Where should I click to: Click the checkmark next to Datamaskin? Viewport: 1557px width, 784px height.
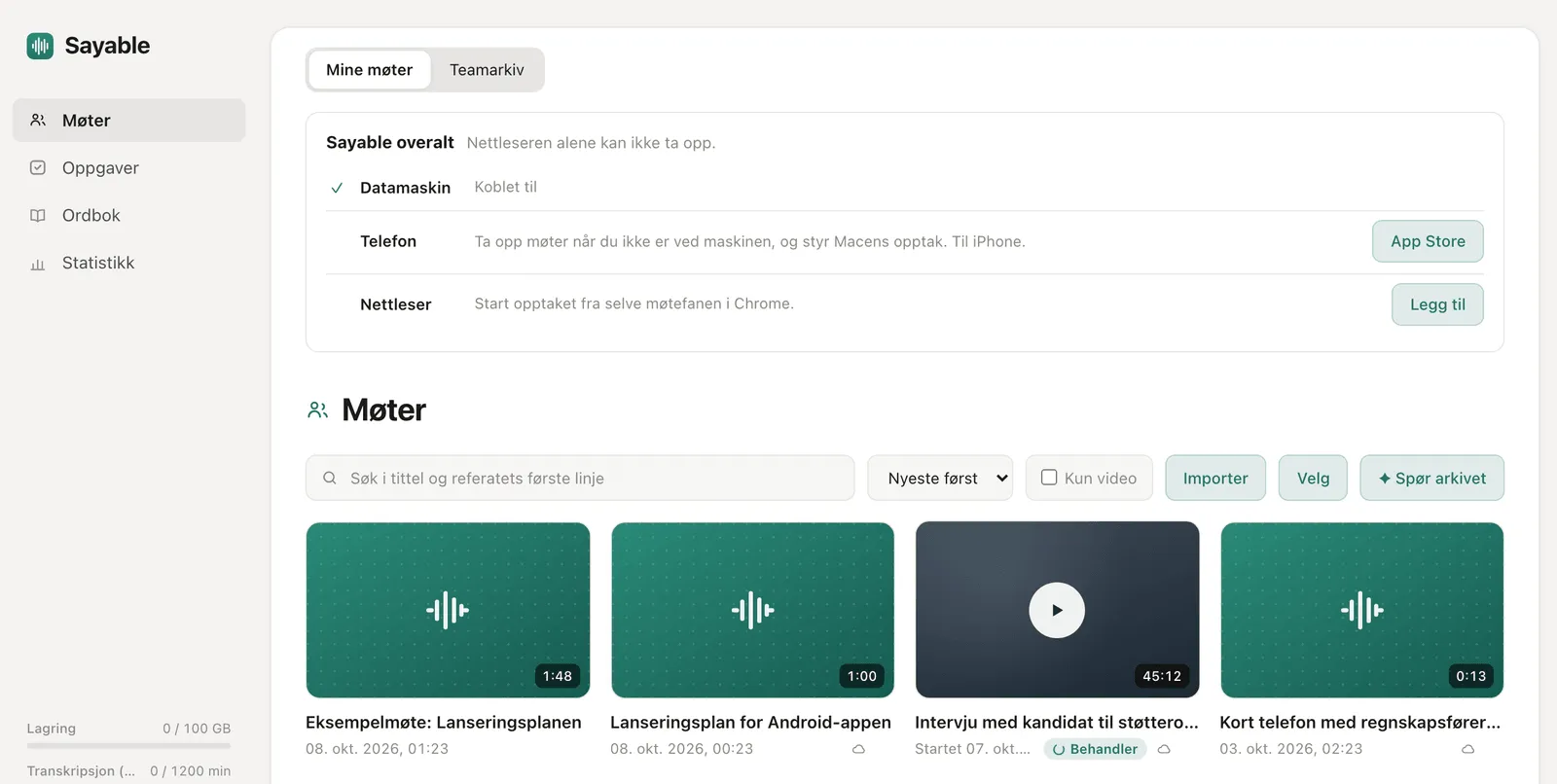(x=337, y=188)
